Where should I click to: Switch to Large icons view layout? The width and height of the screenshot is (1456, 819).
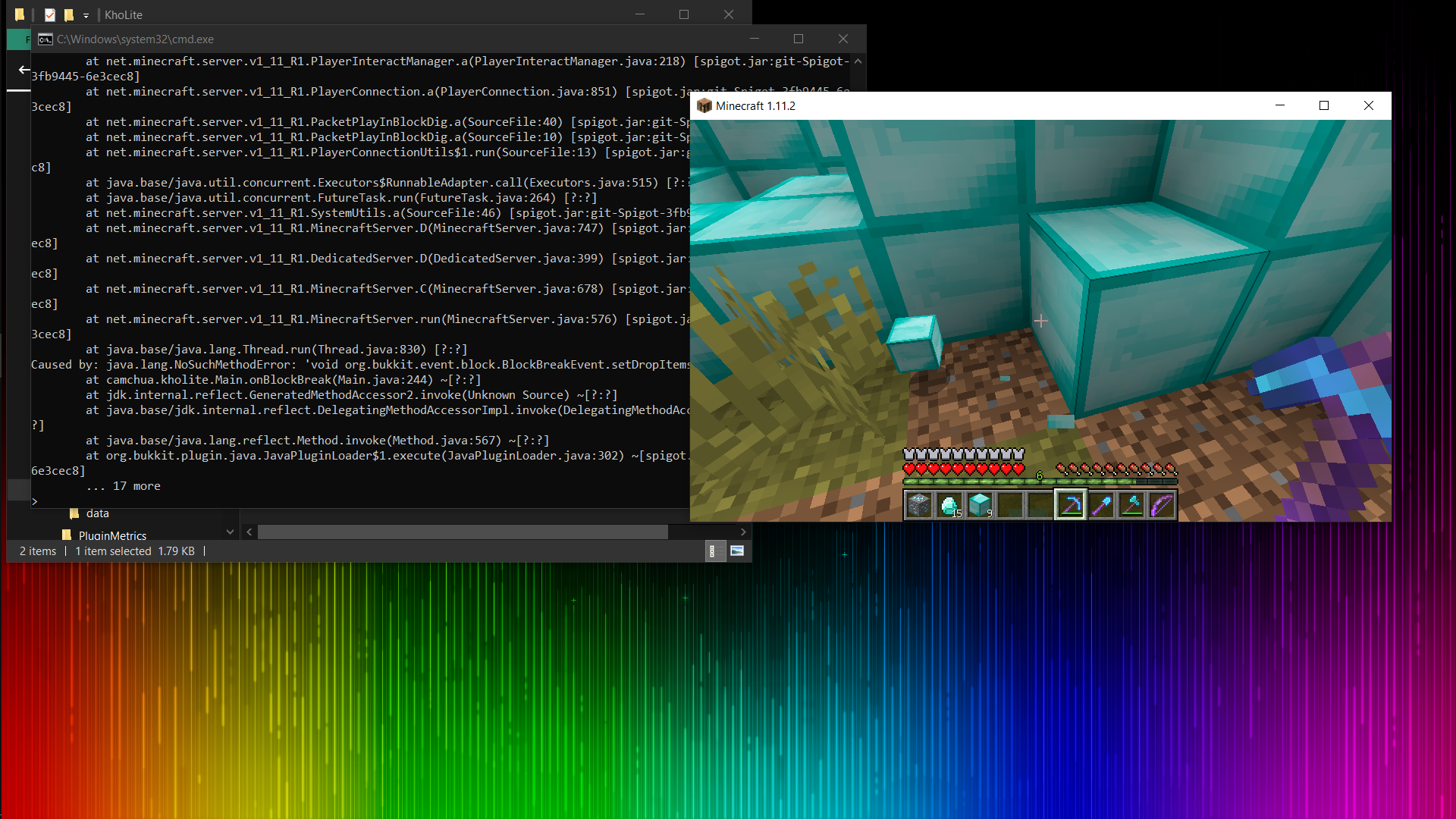point(737,551)
